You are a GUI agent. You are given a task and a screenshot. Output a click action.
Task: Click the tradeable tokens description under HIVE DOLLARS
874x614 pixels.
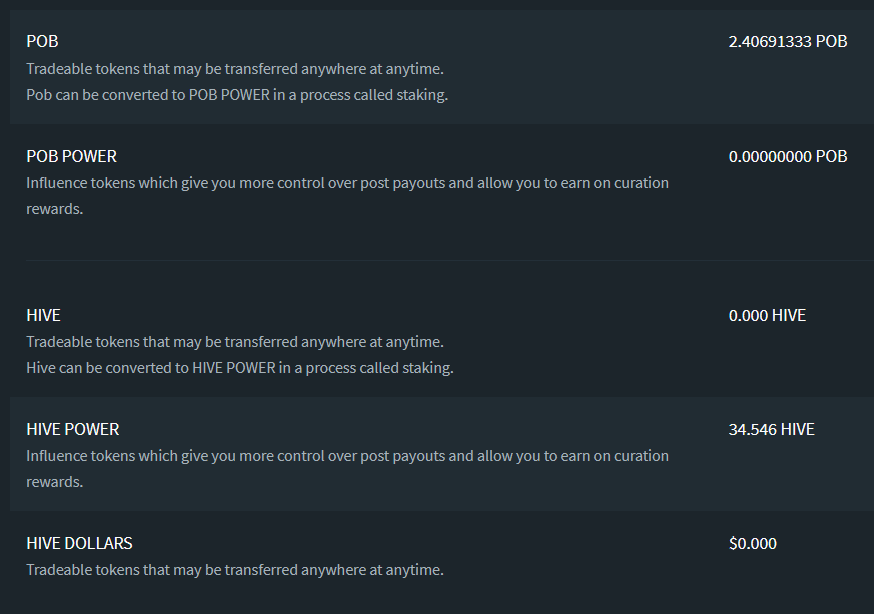click(234, 570)
